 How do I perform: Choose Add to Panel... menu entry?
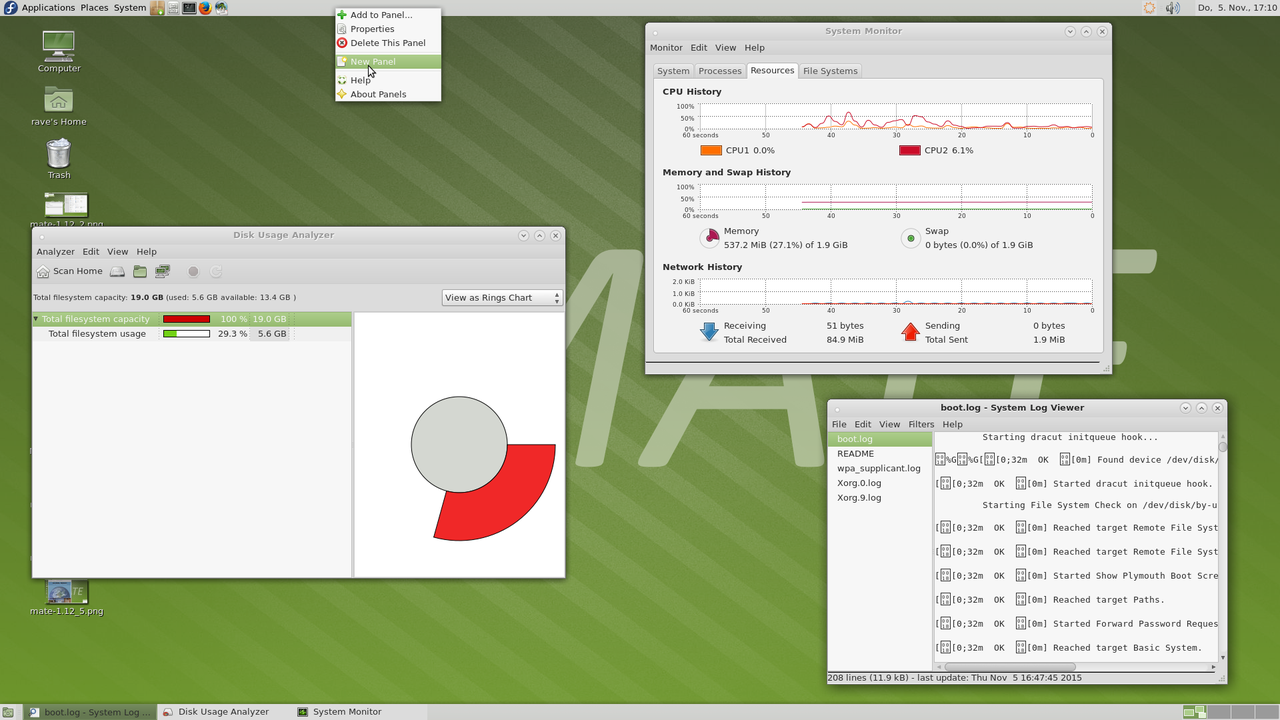(380, 15)
